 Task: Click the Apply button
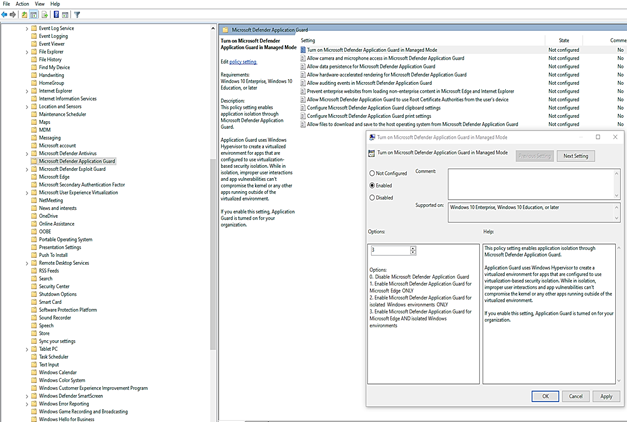pyautogui.click(x=606, y=396)
